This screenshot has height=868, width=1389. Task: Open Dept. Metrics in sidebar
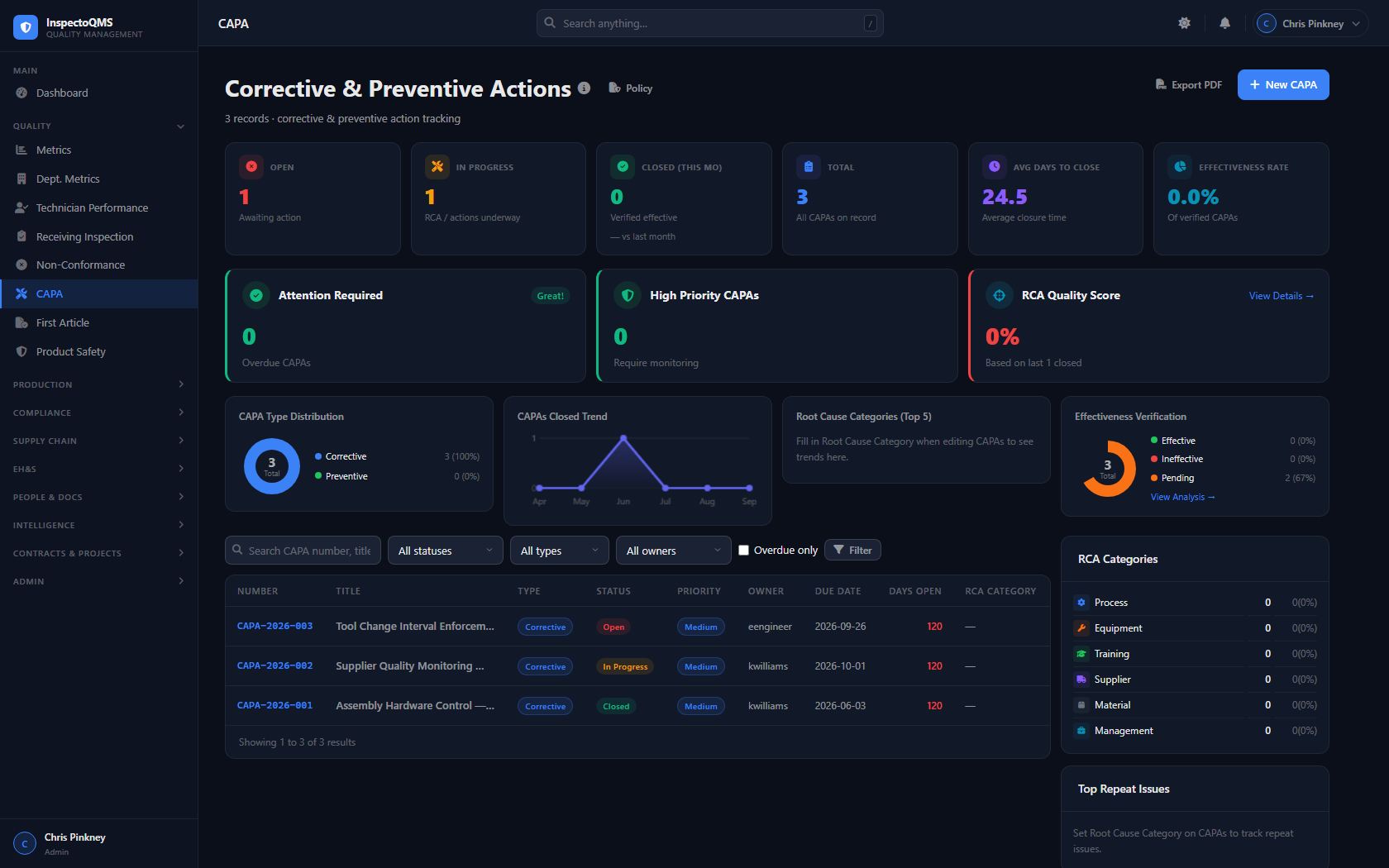point(98,179)
